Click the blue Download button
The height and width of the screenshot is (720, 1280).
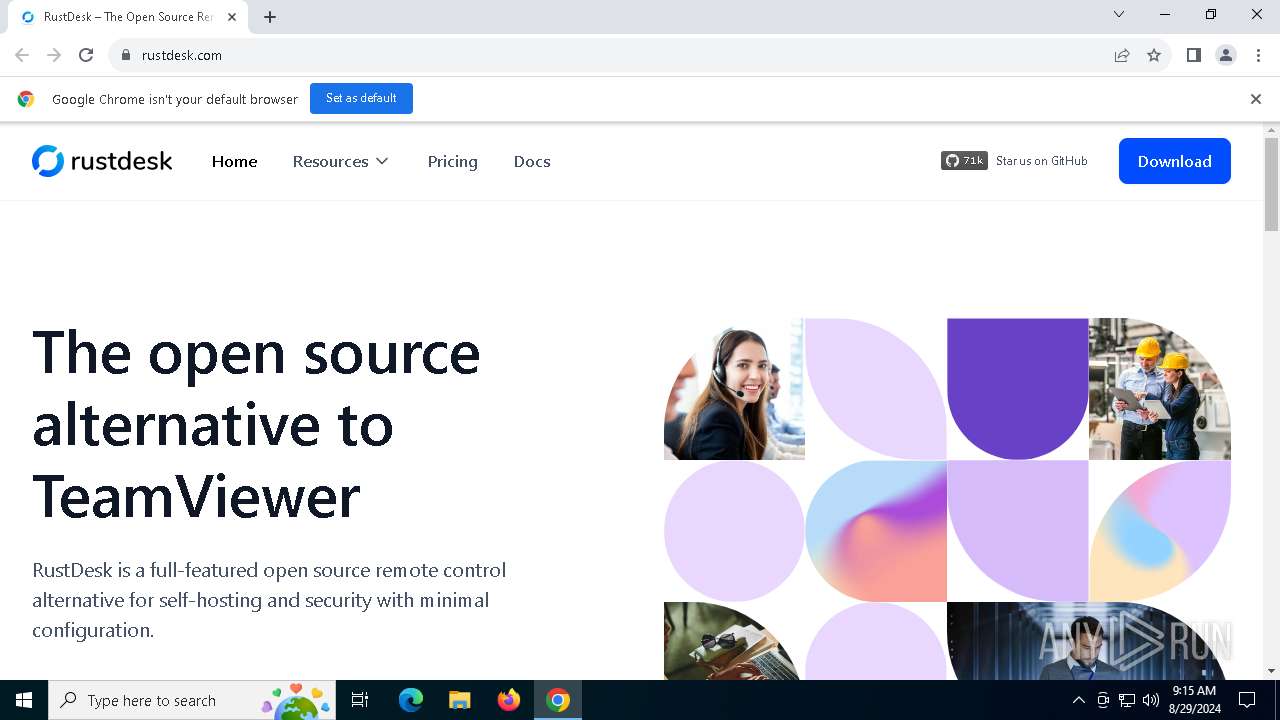pyautogui.click(x=1174, y=161)
